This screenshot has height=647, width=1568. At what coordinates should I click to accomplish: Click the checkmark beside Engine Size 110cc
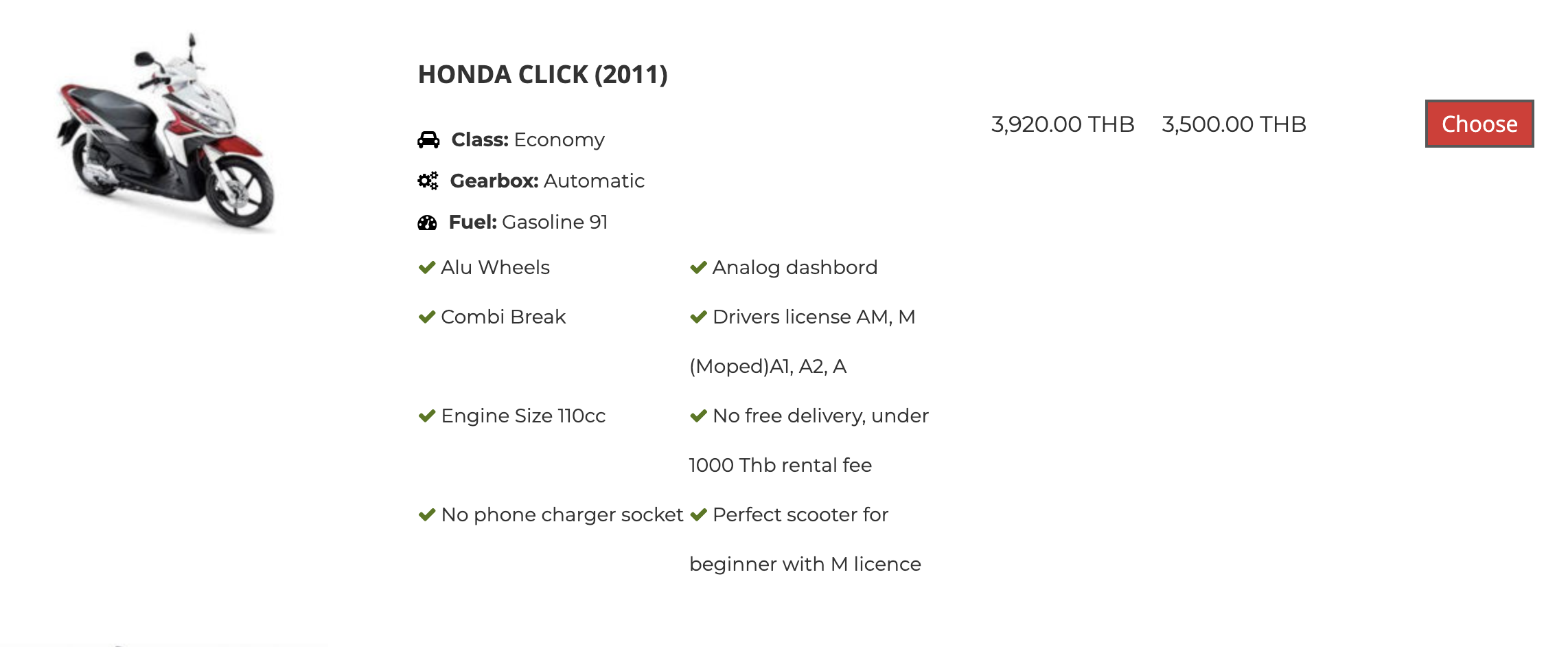pyautogui.click(x=427, y=416)
